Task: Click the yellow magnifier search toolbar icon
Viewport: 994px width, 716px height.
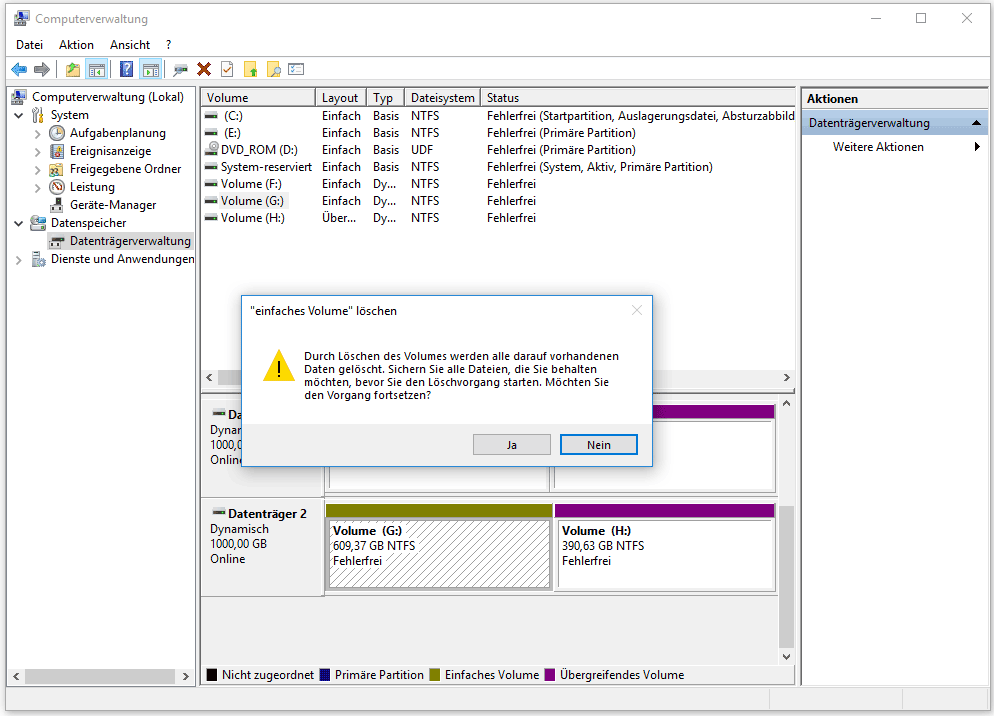Action: (x=273, y=69)
